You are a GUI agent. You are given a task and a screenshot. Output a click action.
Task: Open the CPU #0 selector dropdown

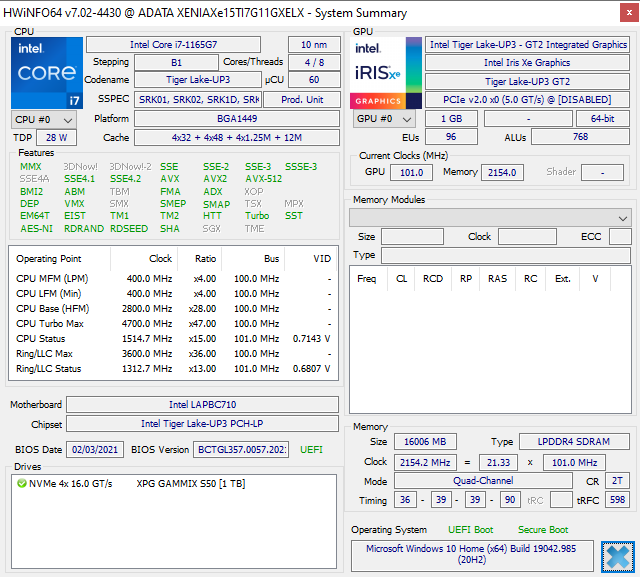pyautogui.click(x=37, y=119)
